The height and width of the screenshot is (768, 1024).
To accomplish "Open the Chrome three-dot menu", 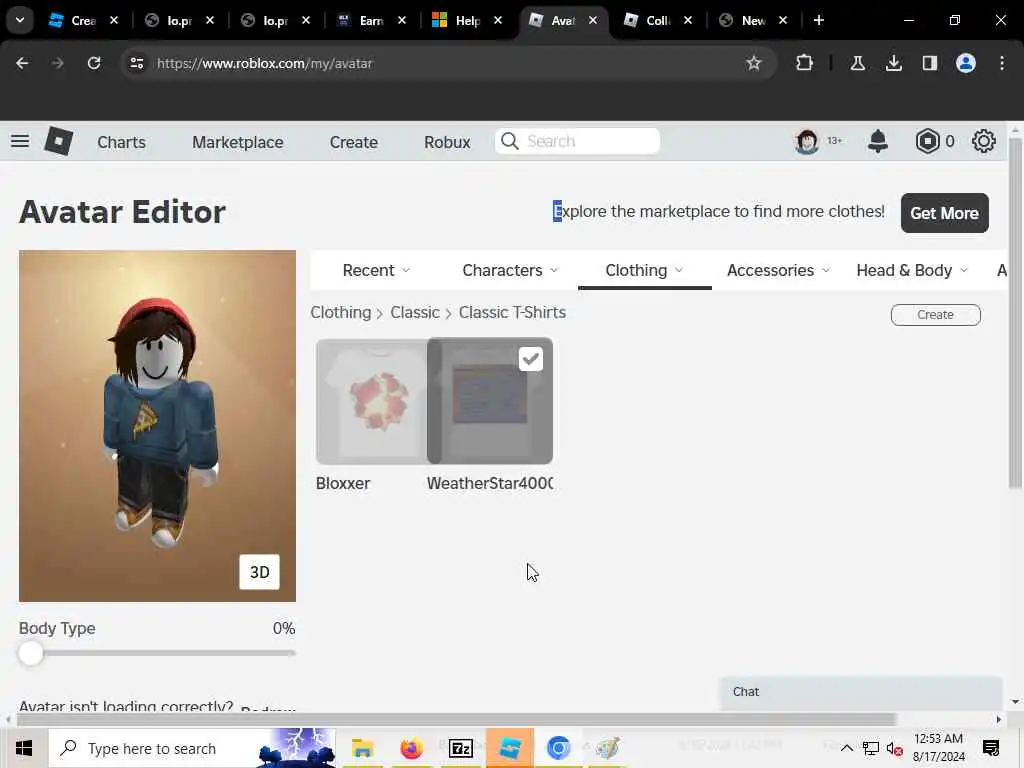I will 1002,63.
